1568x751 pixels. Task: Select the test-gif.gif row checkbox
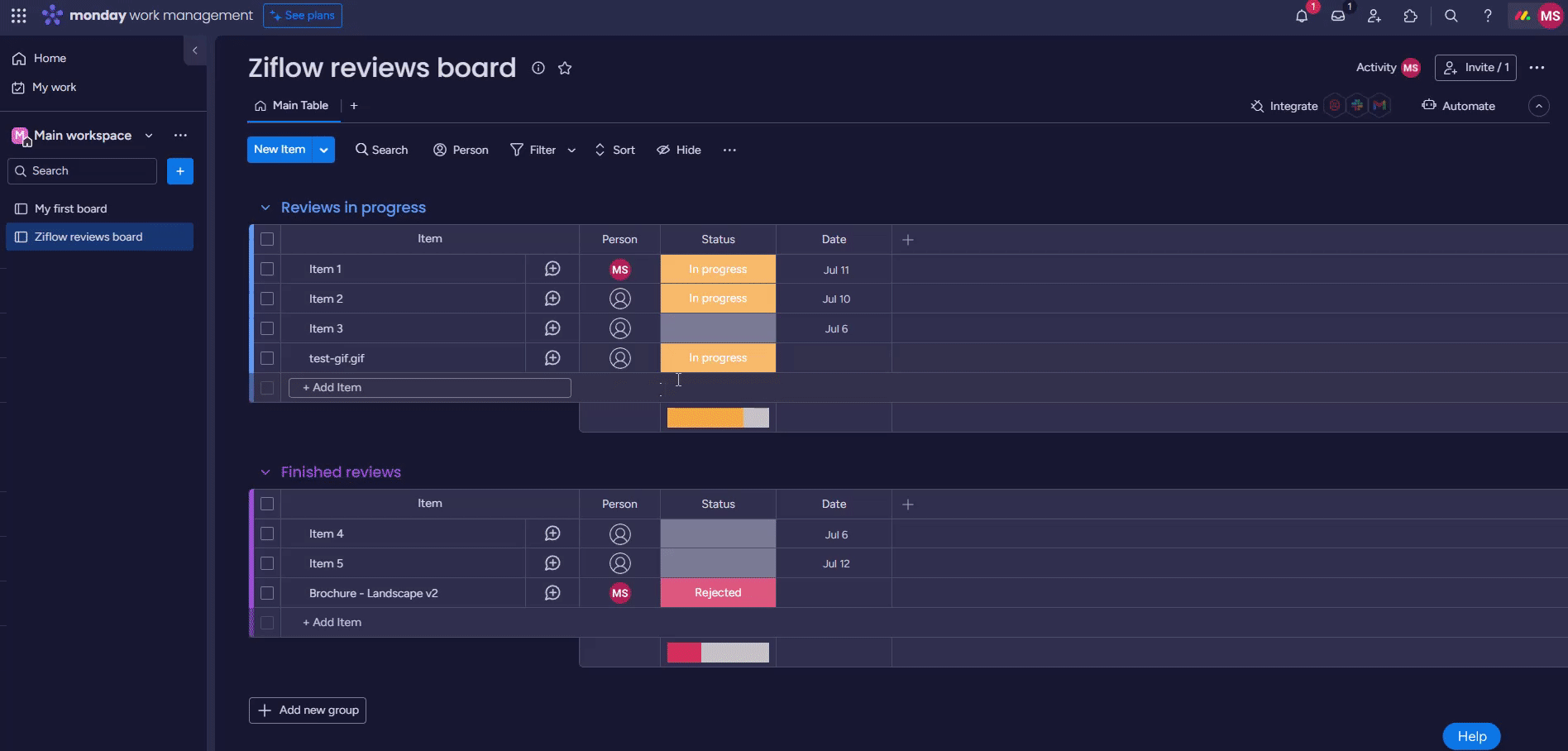pos(267,358)
